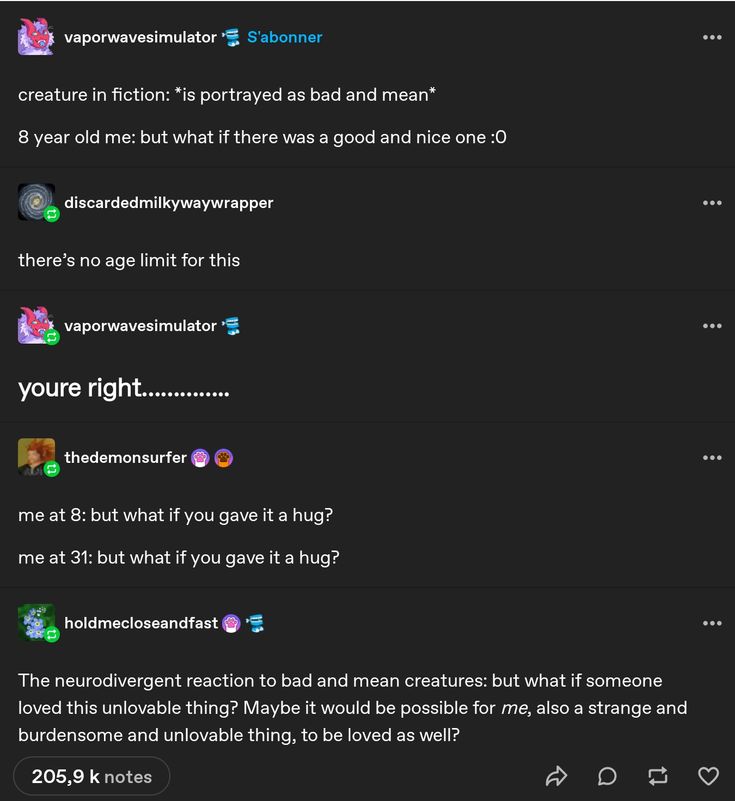Open the holdmecloseandfast username link
The image size is (735, 801).
(x=141, y=623)
